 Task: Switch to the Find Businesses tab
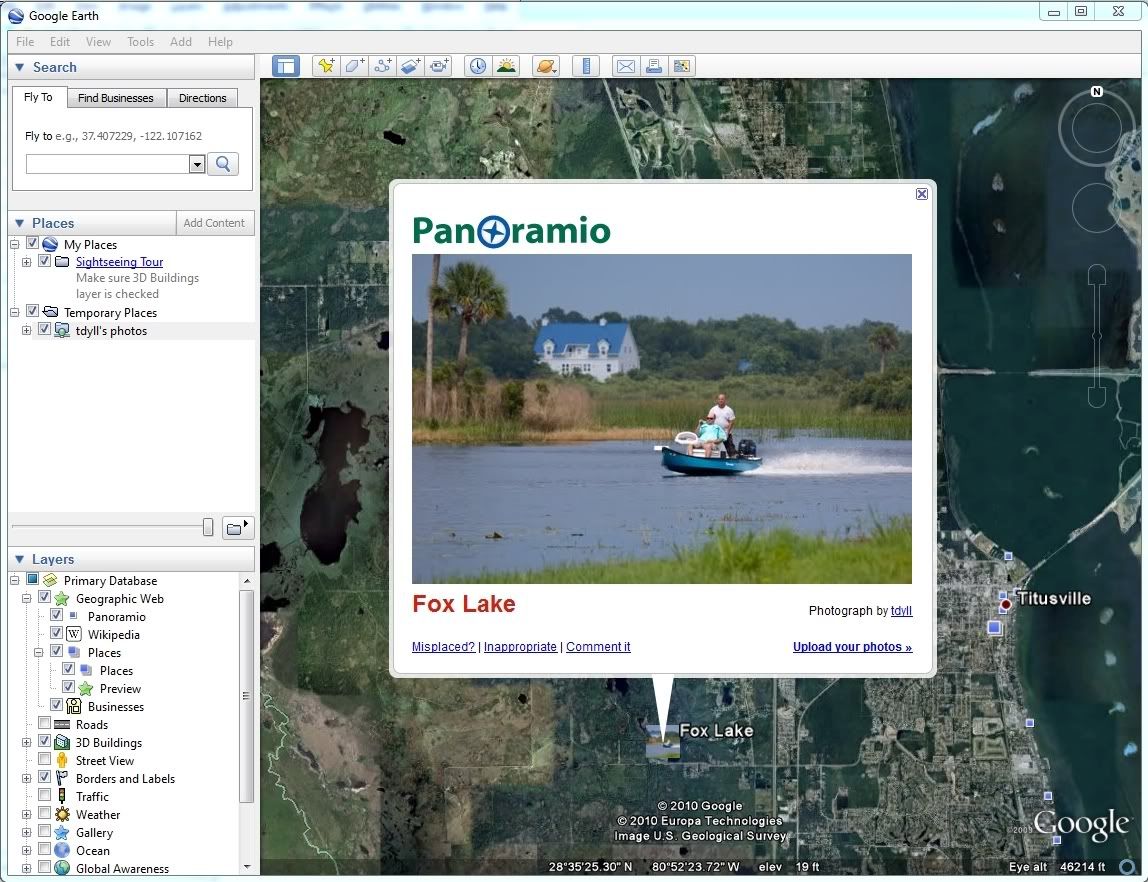[116, 98]
